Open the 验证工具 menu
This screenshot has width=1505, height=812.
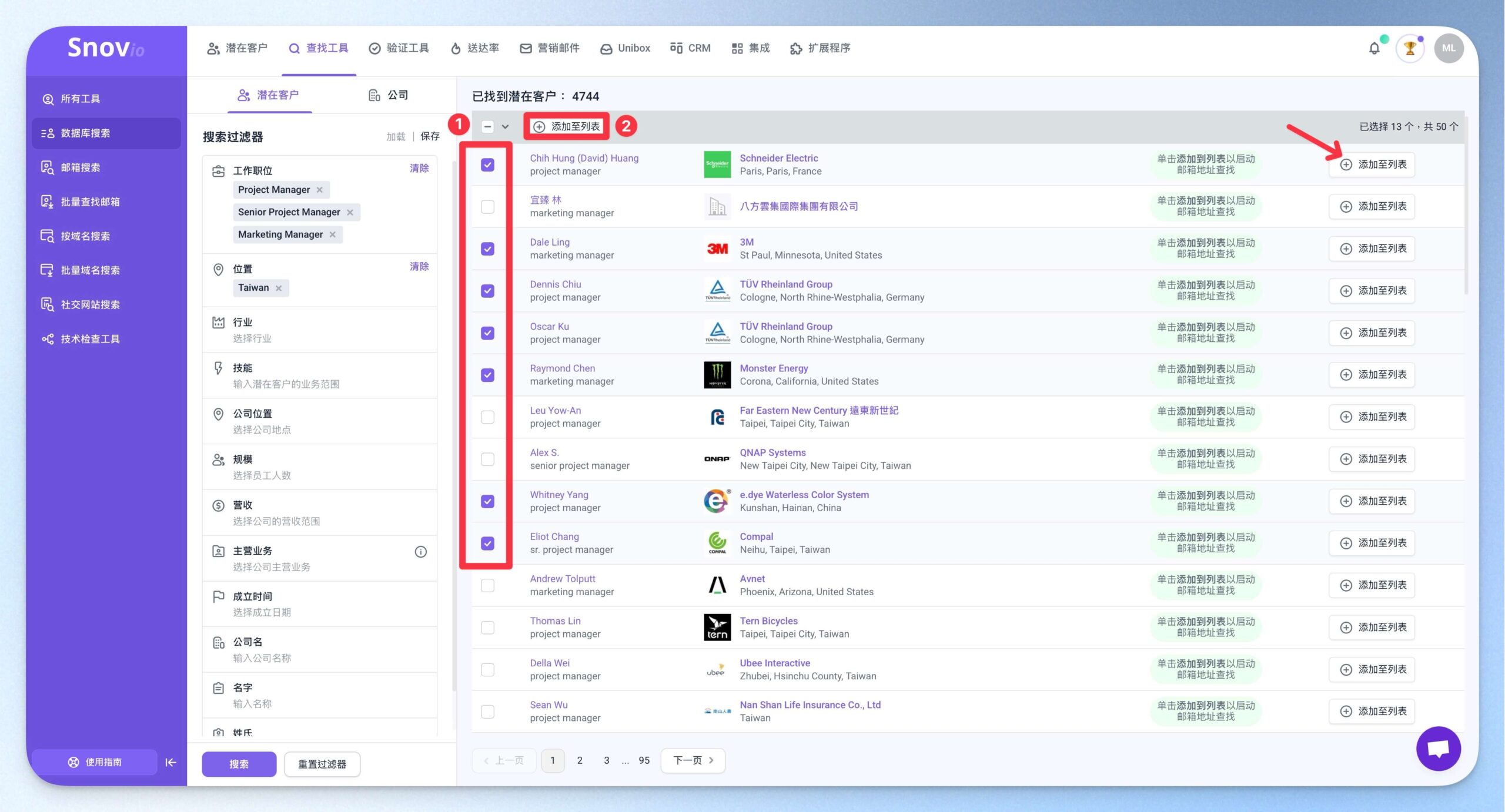pyautogui.click(x=399, y=48)
